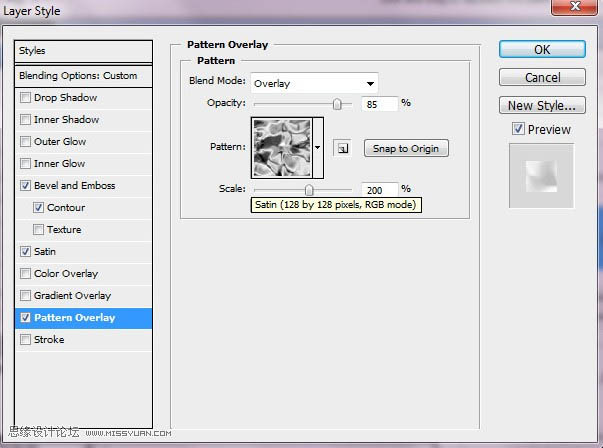The image size is (603, 448).
Task: Click the Scale value field showing 200
Action: [379, 190]
